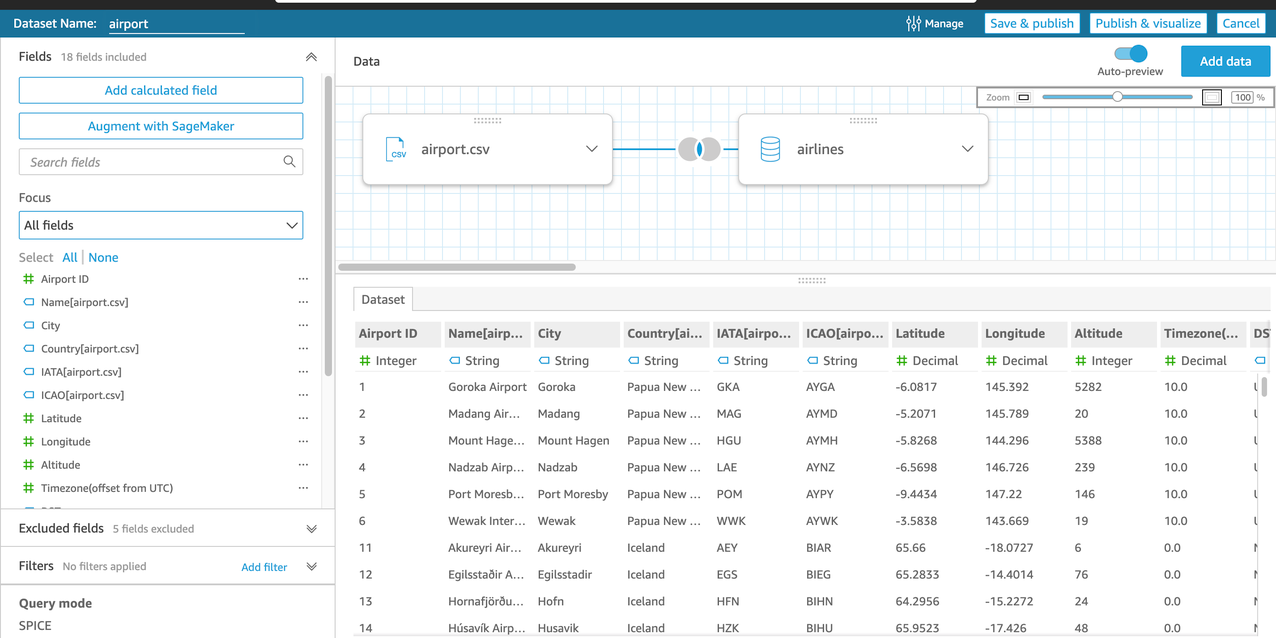Click the zoom to fit icon beside slider
This screenshot has height=638, width=1276.
pos(1212,97)
